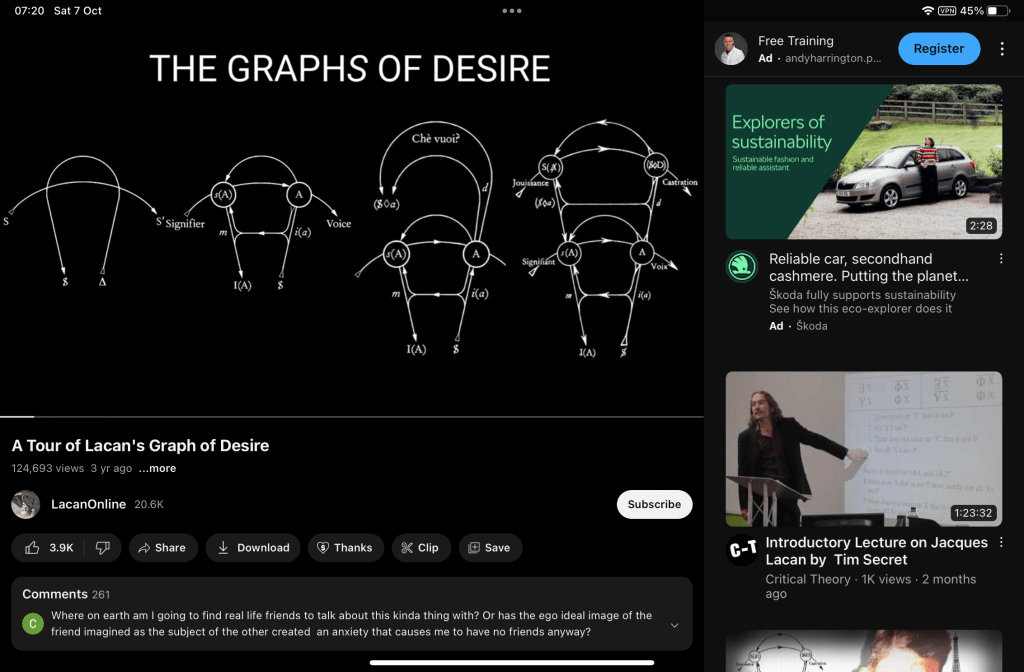1024x672 pixels.
Task: Open the Škoda Explorers of sustainability thumbnail
Action: 863,161
